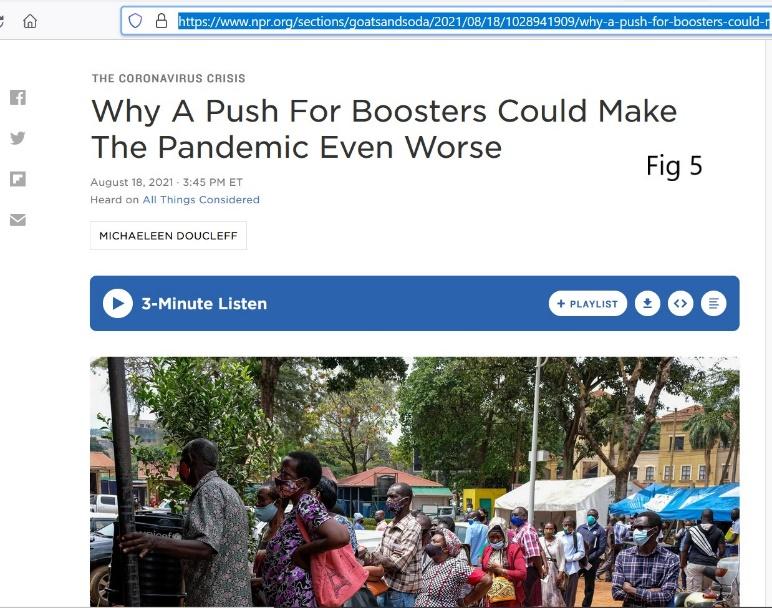Reload the current page
Screen dimensions: 772x608
coord(2,21)
